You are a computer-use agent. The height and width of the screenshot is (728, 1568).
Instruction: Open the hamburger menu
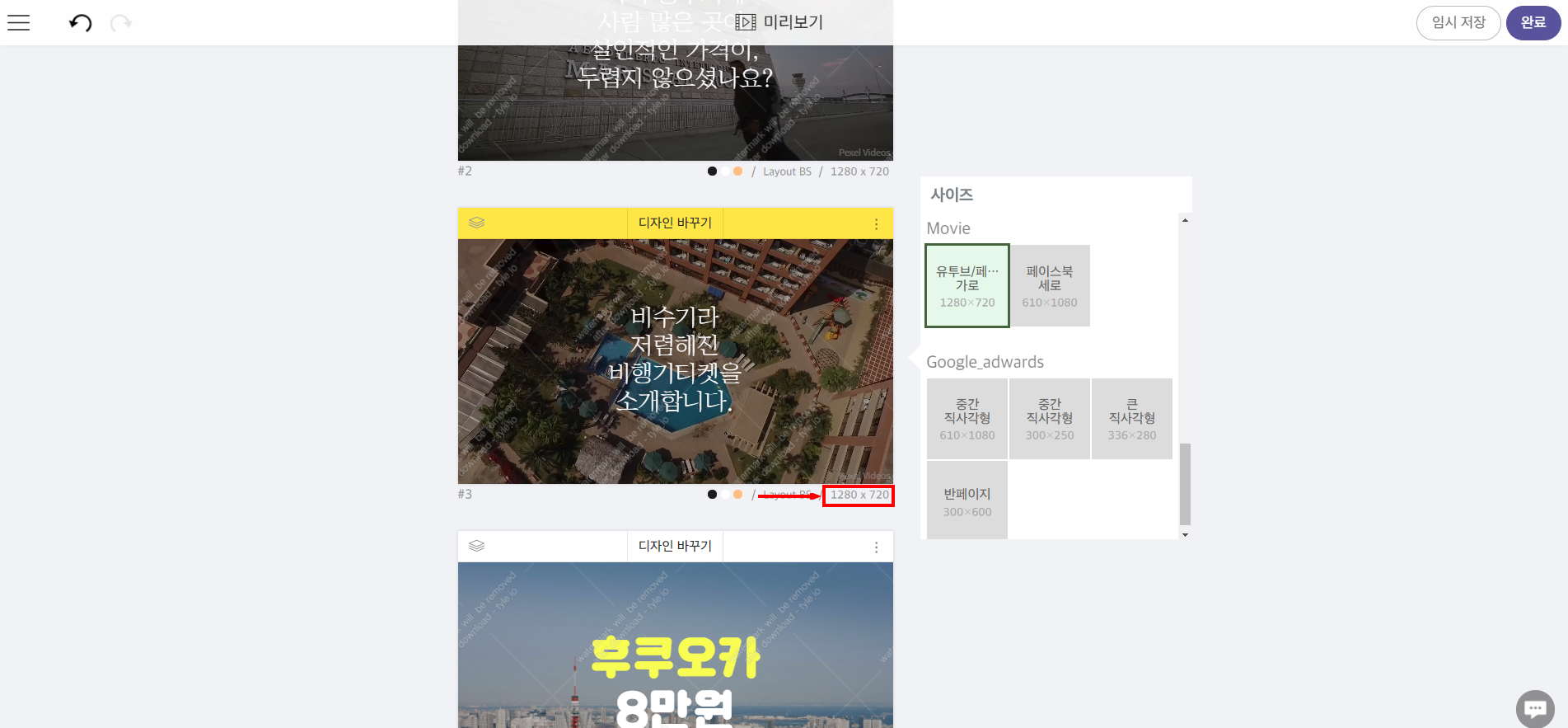pyautogui.click(x=18, y=23)
